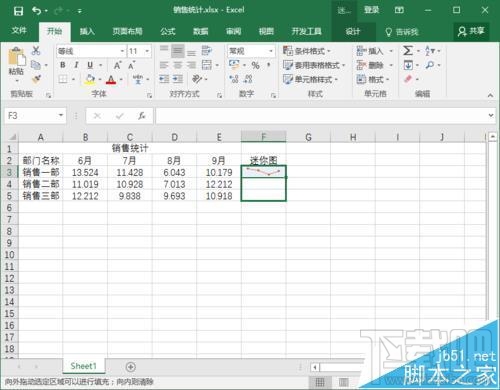The height and width of the screenshot is (390, 500).
Task: Toggle middle align in alignment group
Action: click(178, 51)
